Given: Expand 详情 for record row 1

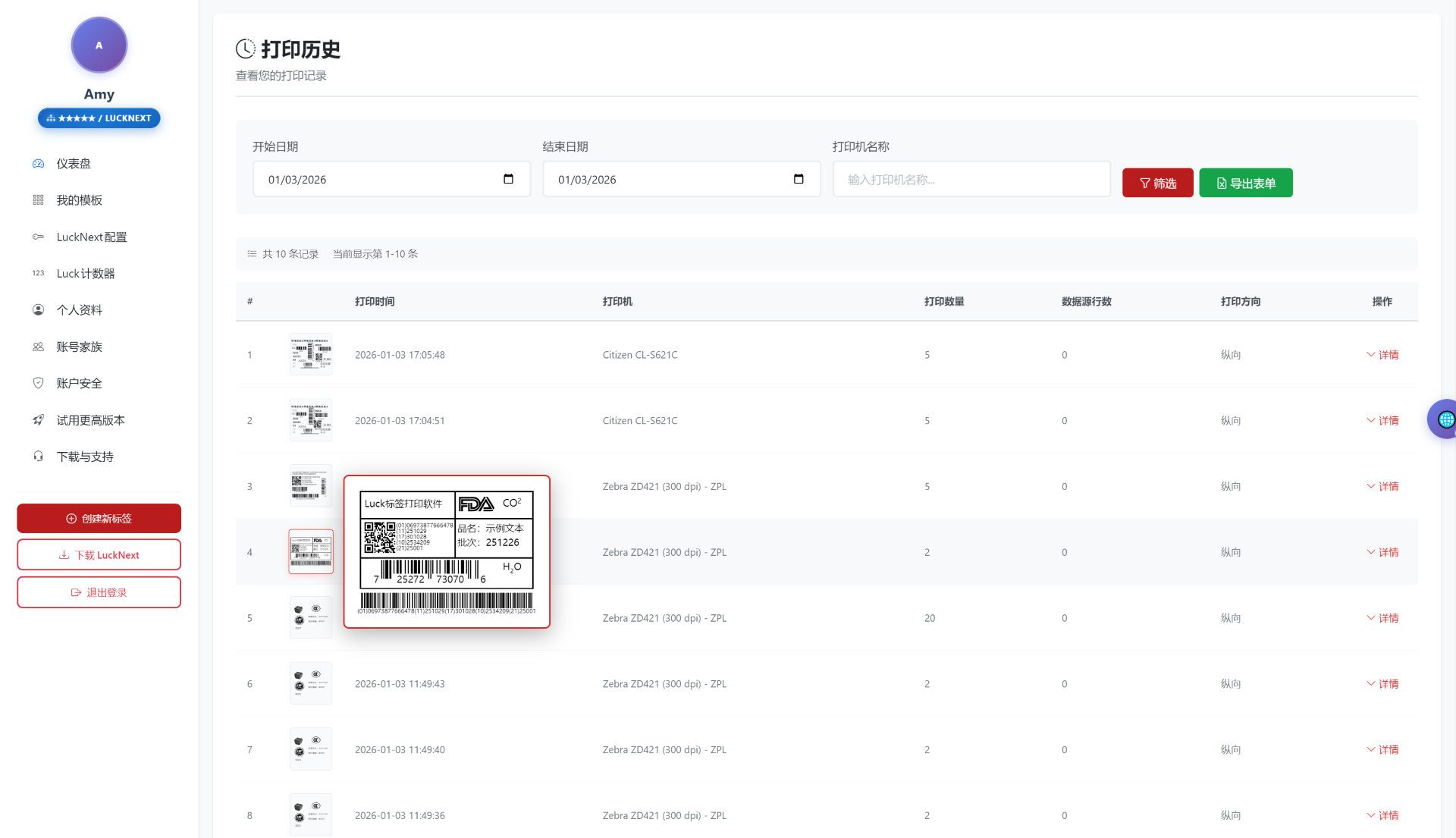Looking at the screenshot, I should click(x=1383, y=355).
